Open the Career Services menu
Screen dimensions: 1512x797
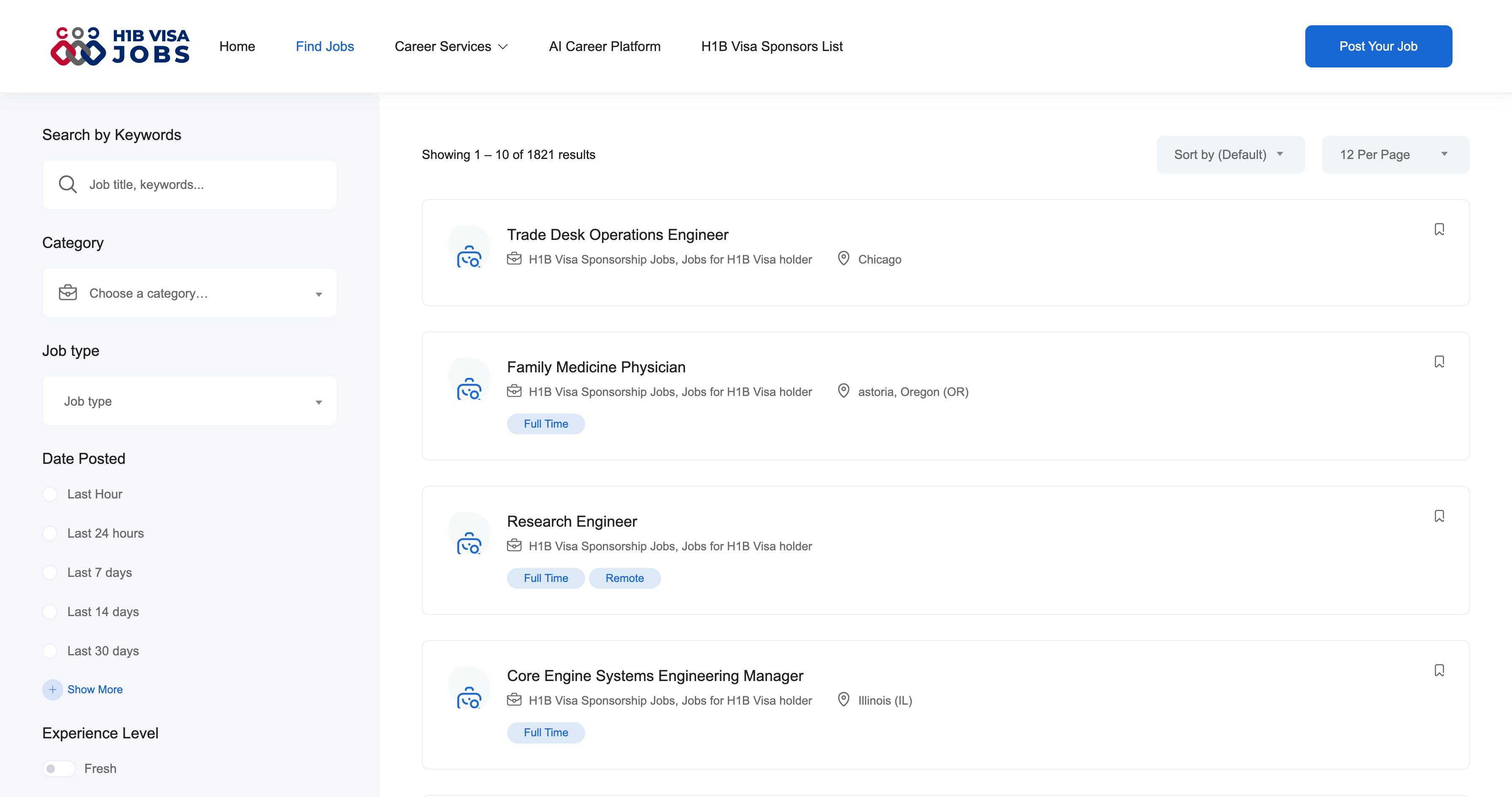coord(451,46)
